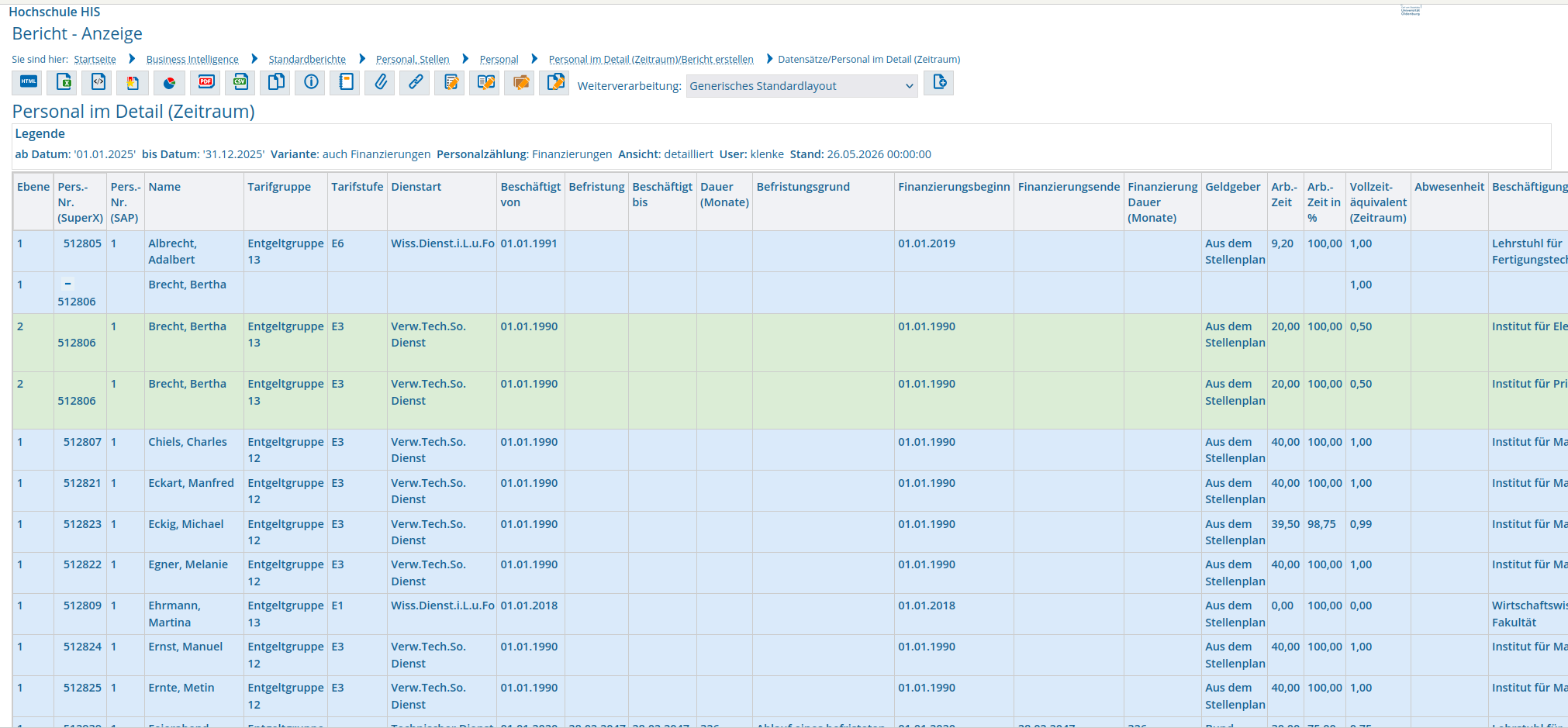The width and height of the screenshot is (1568, 728).
Task: Open the pie chart icon
Action: point(169,82)
